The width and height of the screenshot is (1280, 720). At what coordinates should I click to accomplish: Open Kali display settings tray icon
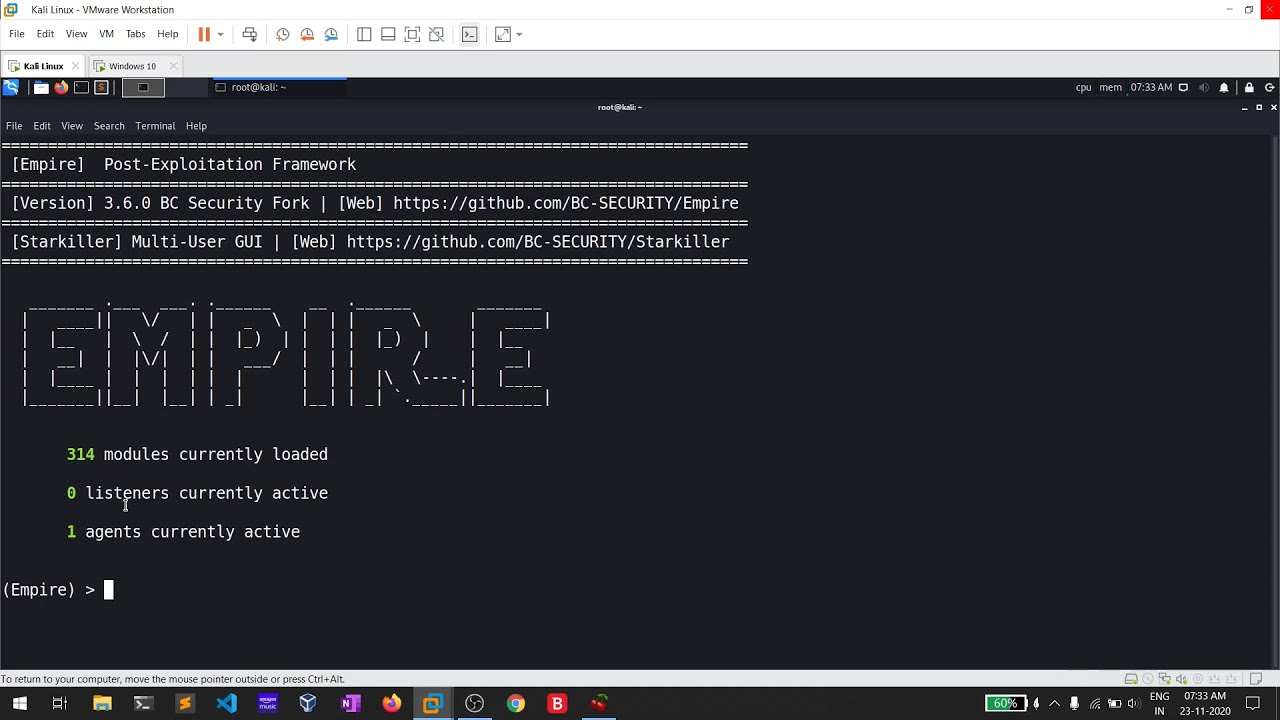tap(1183, 87)
